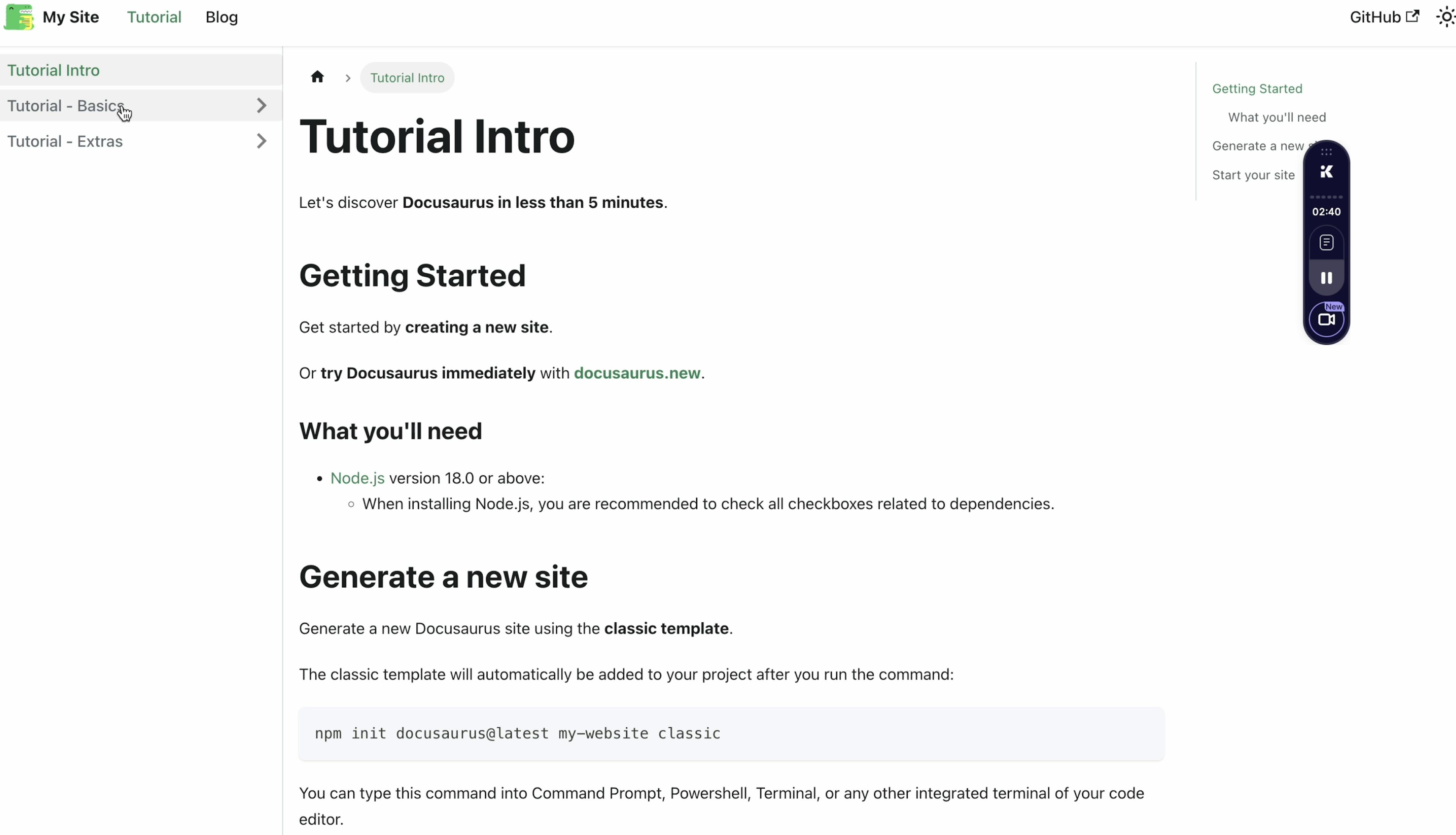1456x835 pixels.
Task: Select the Tutorial menu in navbar
Action: (153, 17)
